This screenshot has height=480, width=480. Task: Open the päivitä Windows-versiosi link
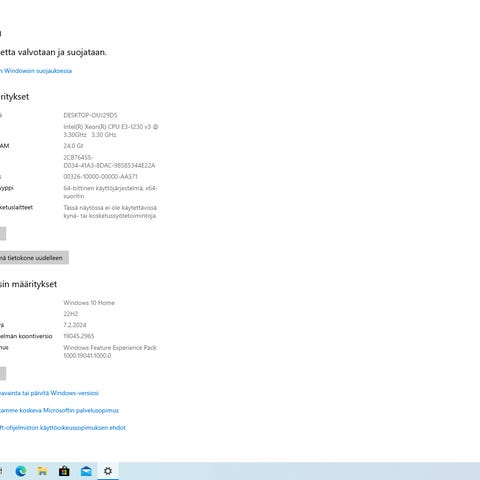coord(49,393)
